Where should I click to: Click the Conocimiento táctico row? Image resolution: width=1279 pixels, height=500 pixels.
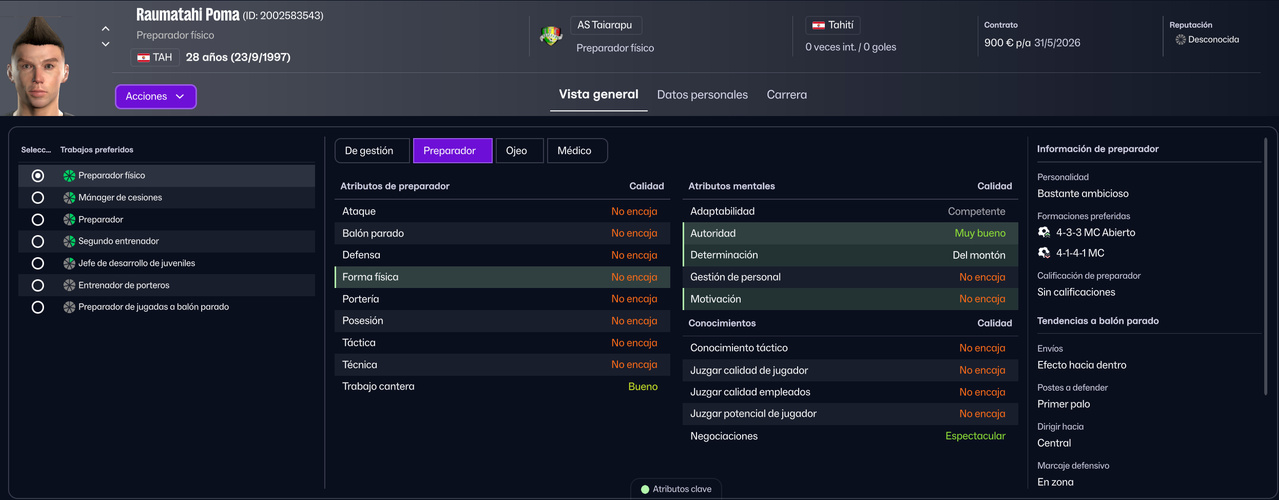pos(849,348)
